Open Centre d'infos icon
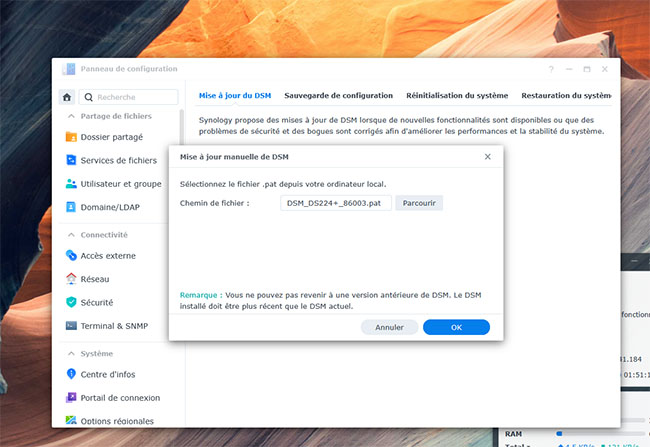650x447 pixels. pos(71,374)
